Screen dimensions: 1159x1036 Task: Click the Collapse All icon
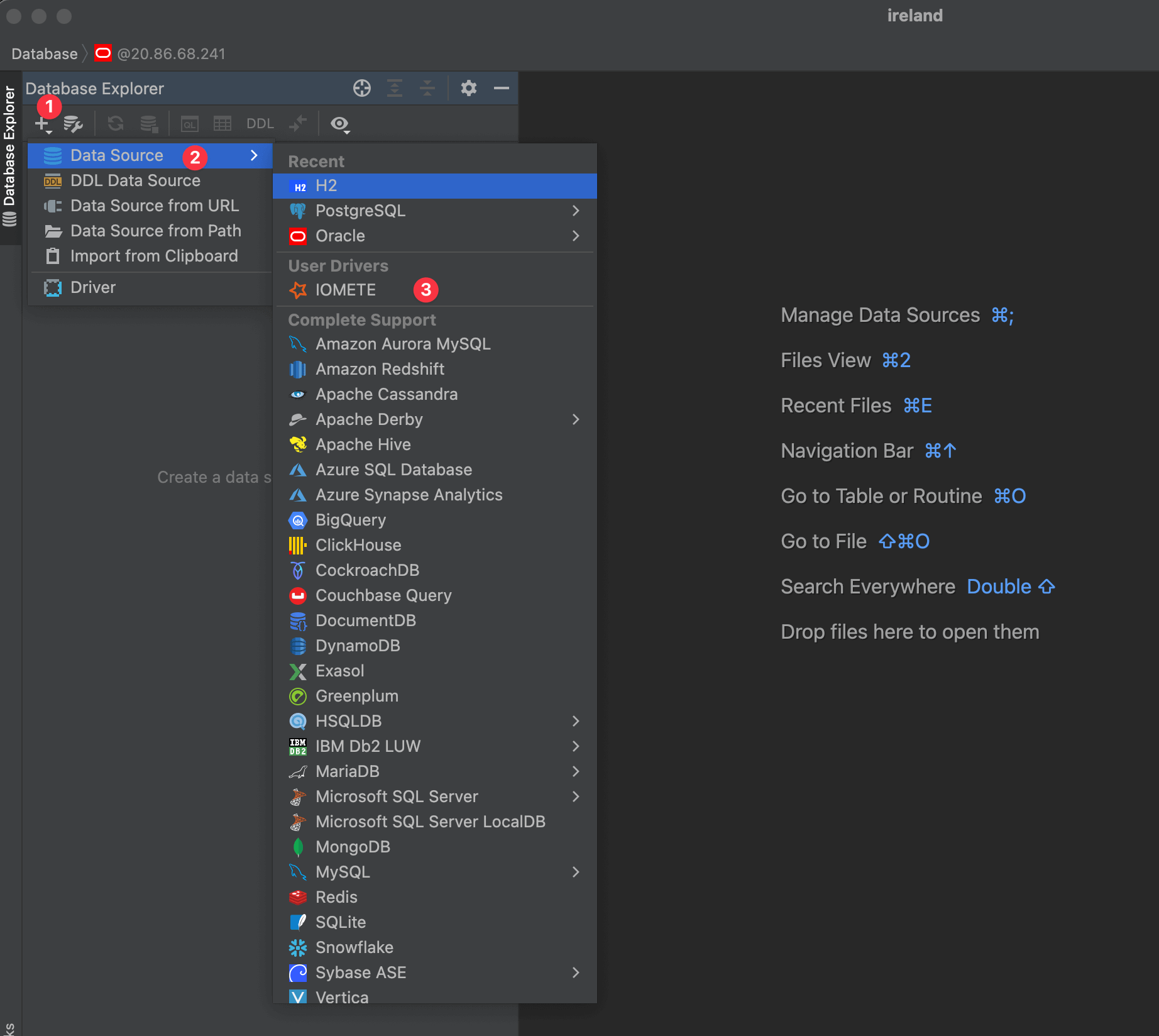[427, 88]
